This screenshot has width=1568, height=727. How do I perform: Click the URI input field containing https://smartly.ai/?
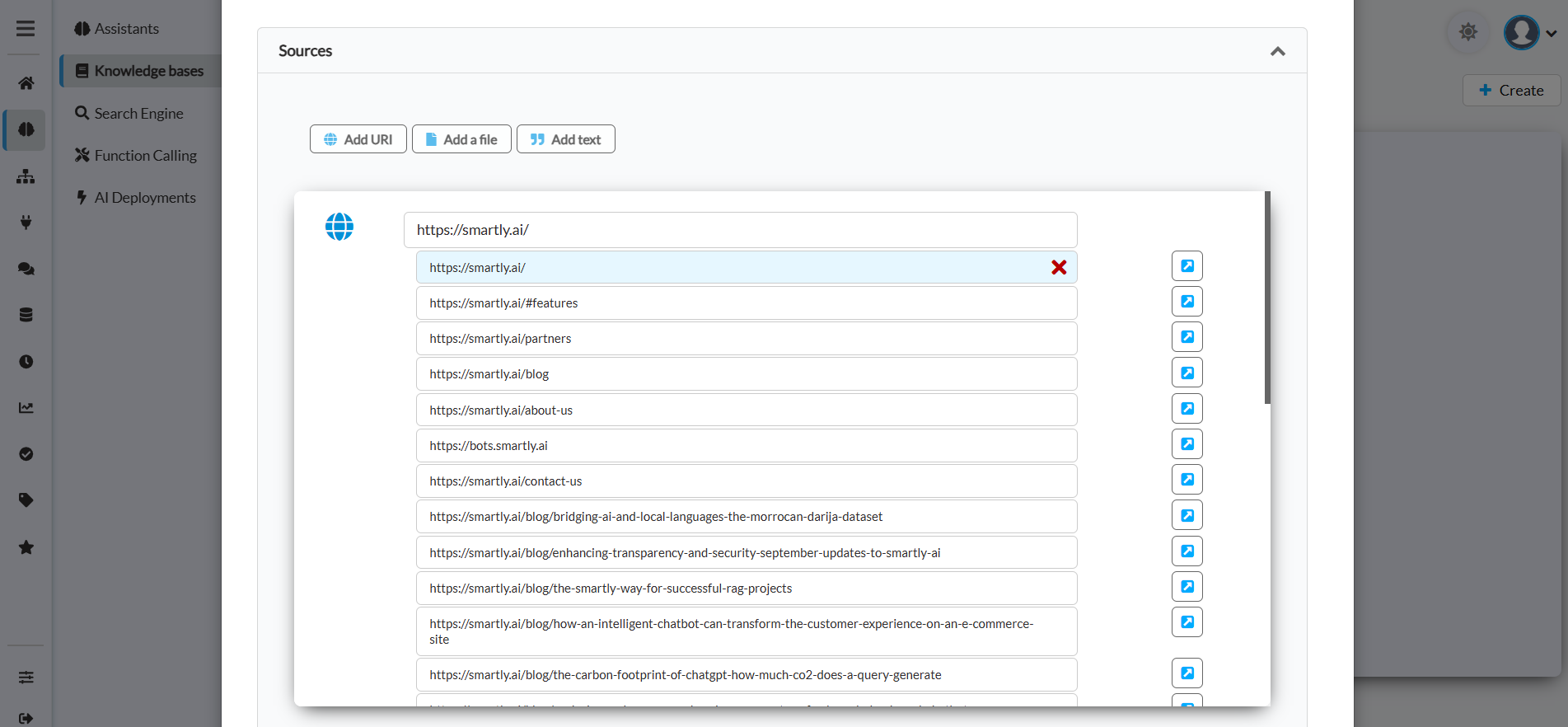740,230
